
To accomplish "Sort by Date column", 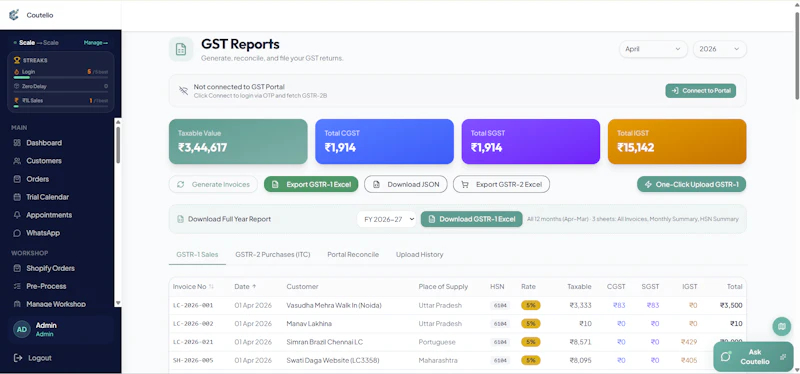I will (245, 287).
